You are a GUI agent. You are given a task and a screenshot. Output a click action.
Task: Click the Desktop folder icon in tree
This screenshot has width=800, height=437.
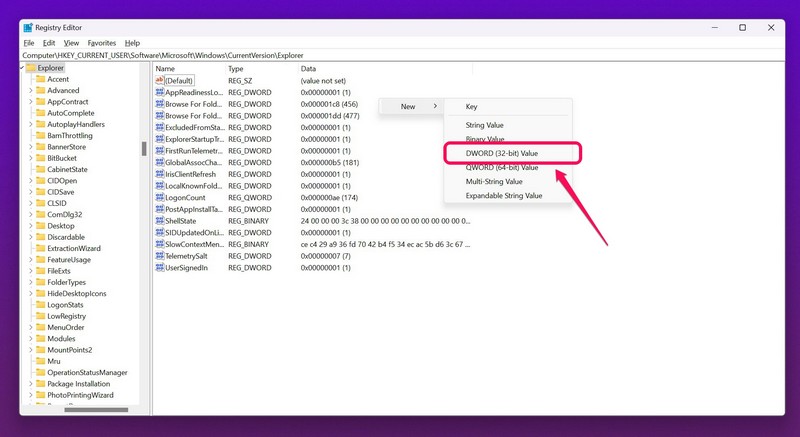[41, 226]
